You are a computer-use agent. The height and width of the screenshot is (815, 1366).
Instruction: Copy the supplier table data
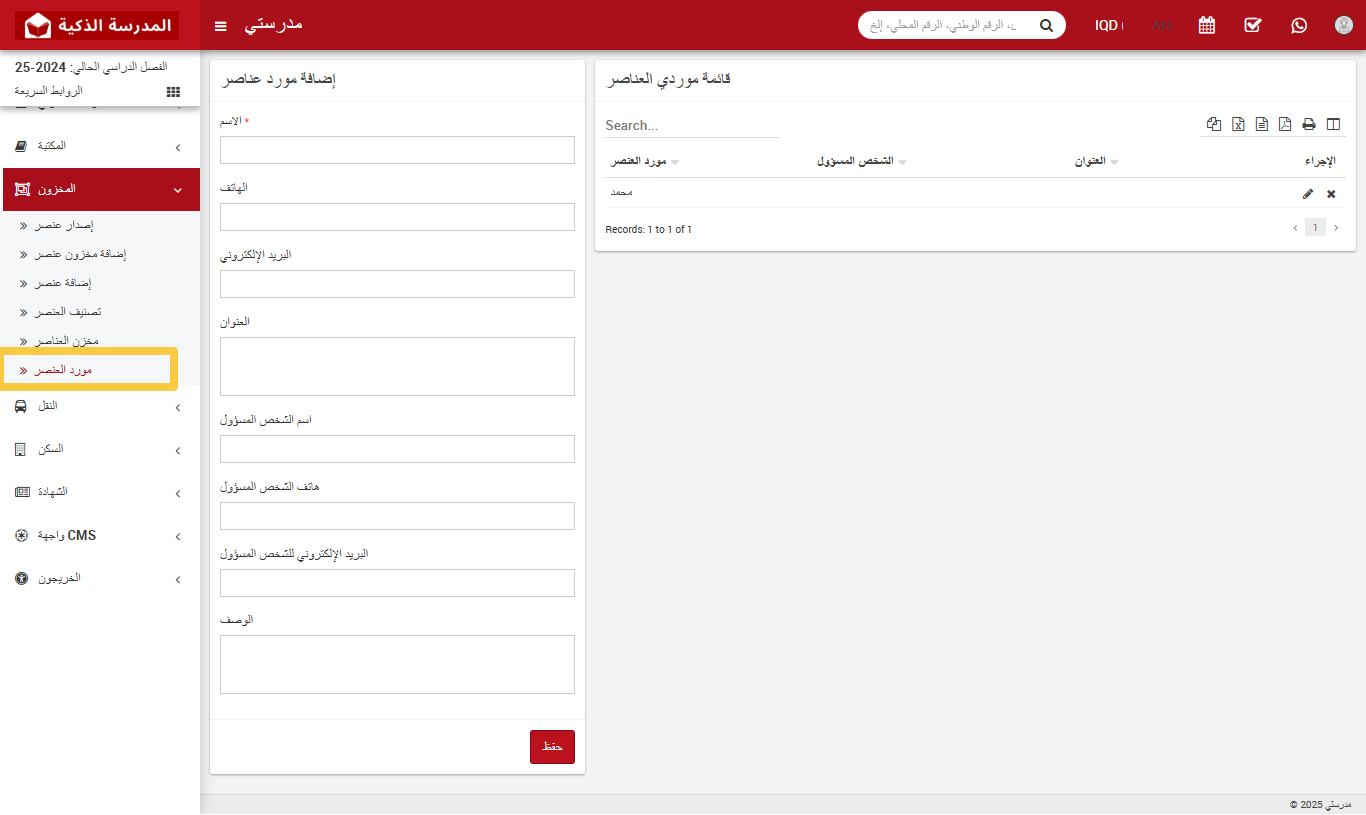1214,123
